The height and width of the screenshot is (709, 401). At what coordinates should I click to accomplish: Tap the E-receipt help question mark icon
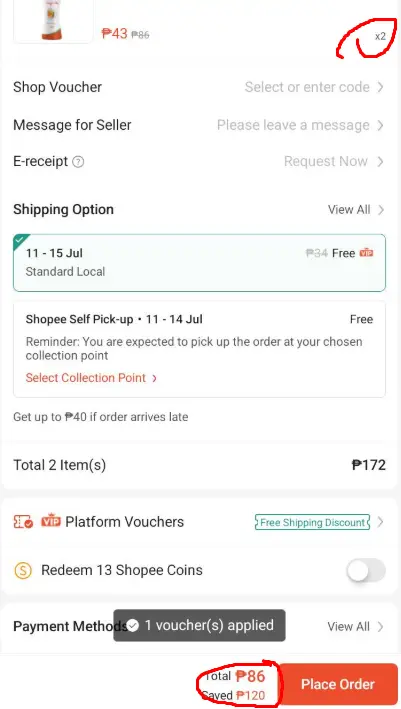(78, 162)
